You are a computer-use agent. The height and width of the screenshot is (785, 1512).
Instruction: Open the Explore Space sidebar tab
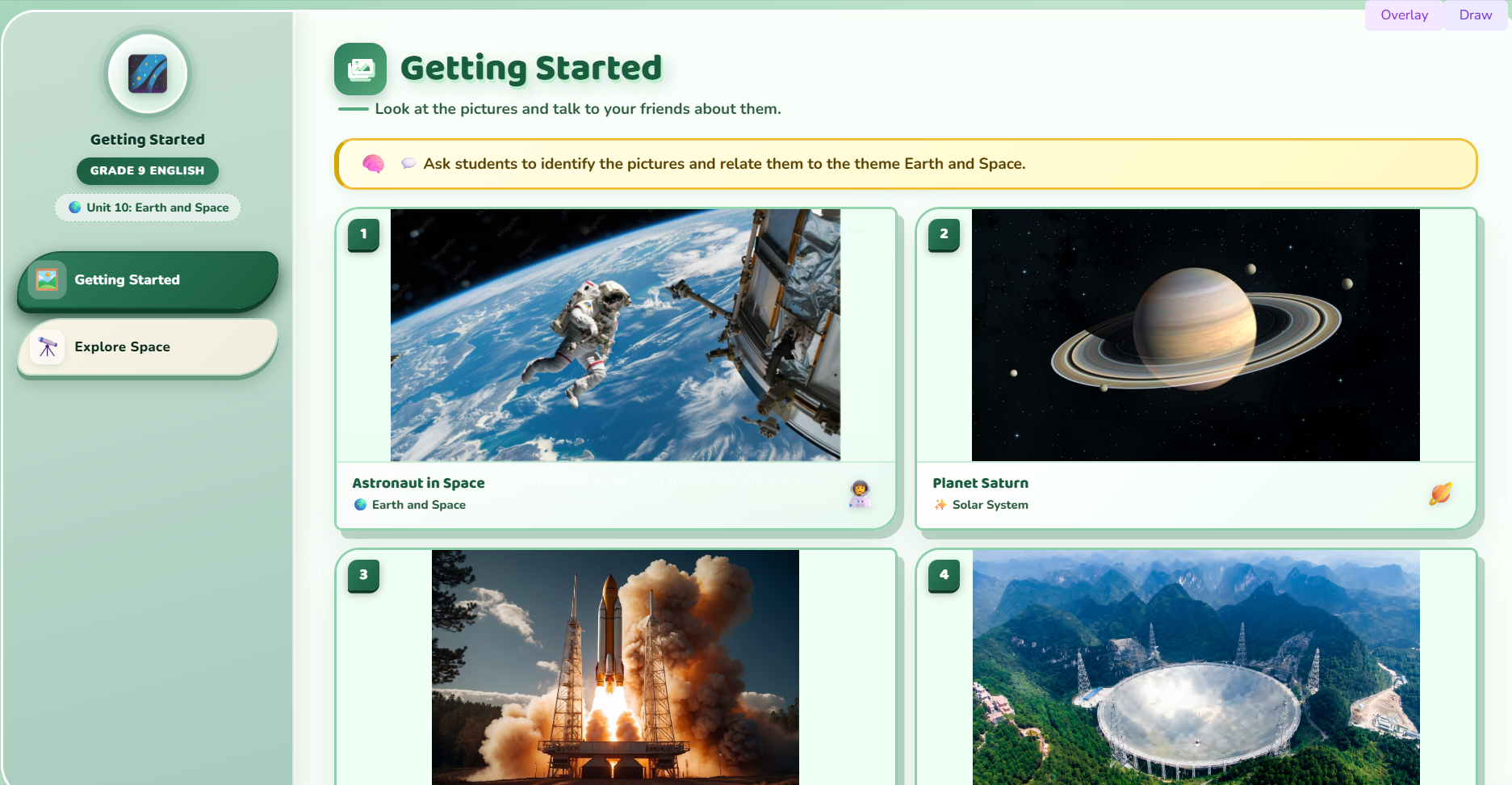[149, 346]
